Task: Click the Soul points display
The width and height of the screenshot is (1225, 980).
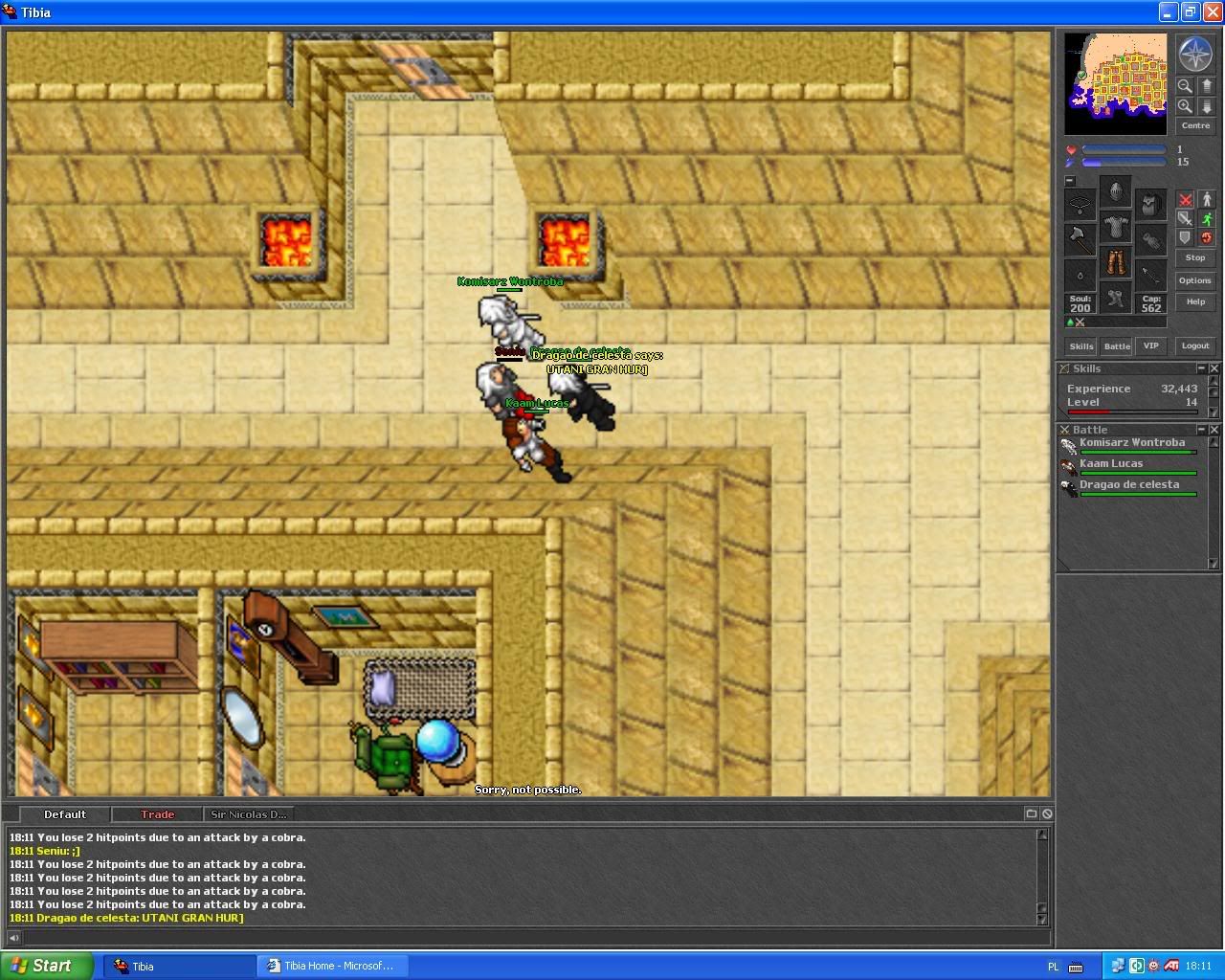Action: coord(1080,303)
